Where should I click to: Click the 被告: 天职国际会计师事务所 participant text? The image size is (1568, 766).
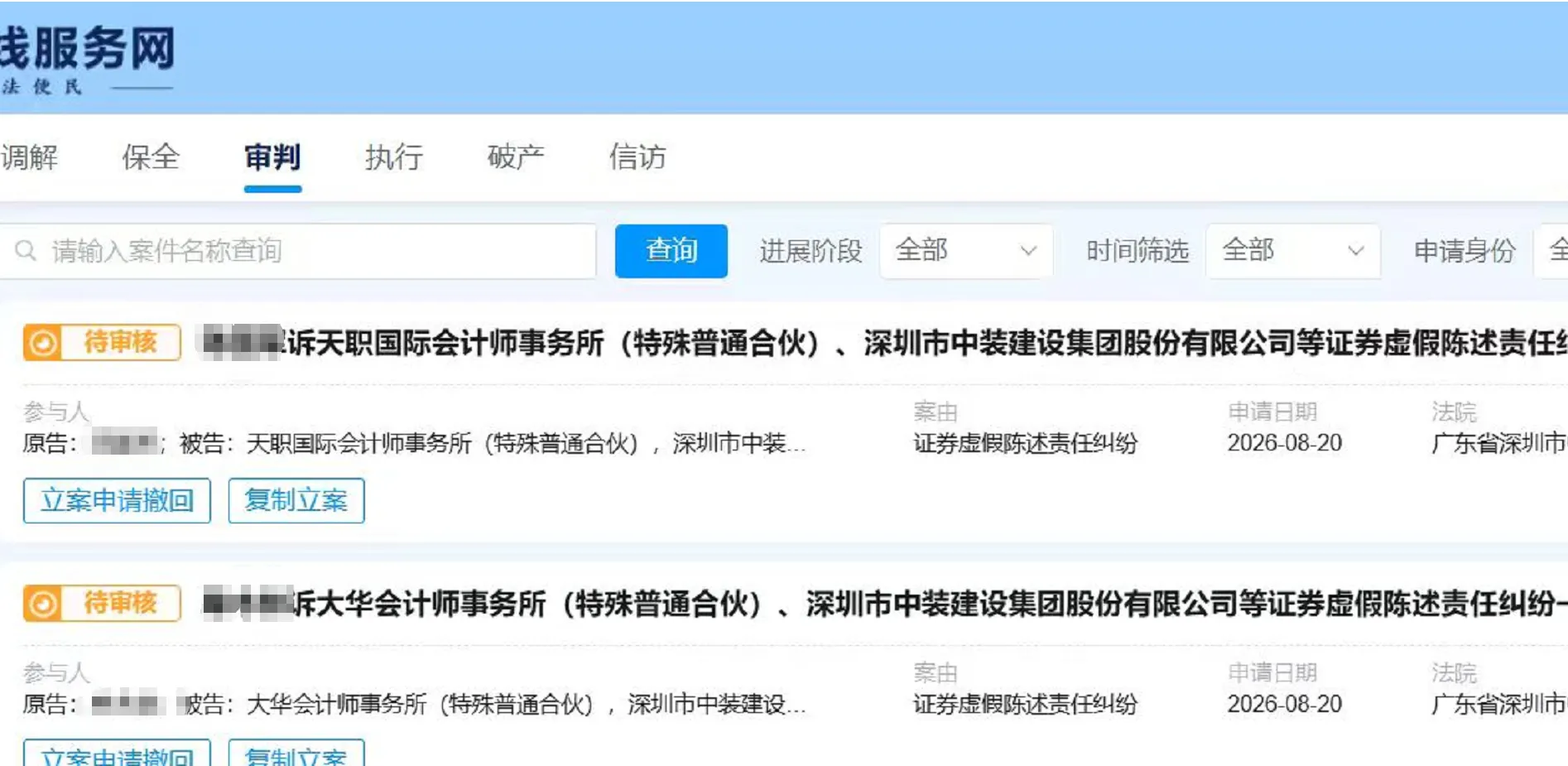coord(492,443)
